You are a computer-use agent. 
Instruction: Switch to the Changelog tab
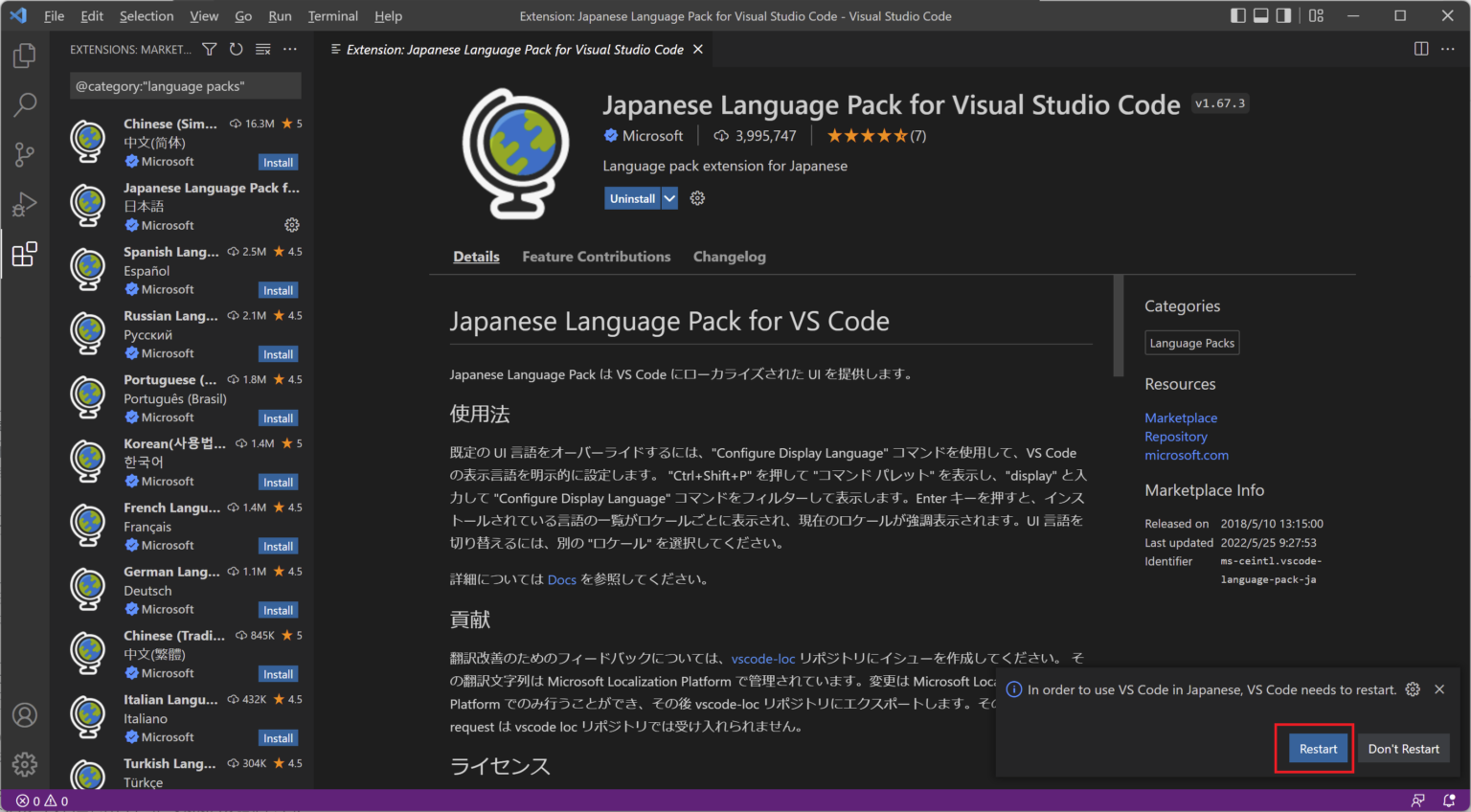click(x=729, y=257)
